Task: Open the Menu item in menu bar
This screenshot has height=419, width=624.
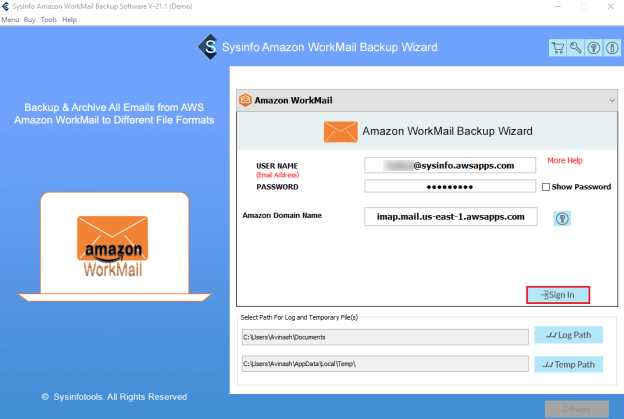Action: point(10,19)
